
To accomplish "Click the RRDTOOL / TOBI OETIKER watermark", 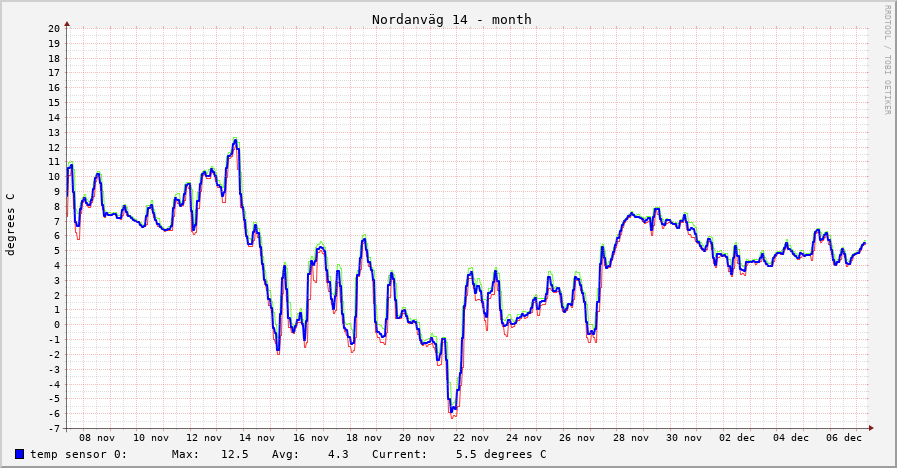I will tap(886, 59).
